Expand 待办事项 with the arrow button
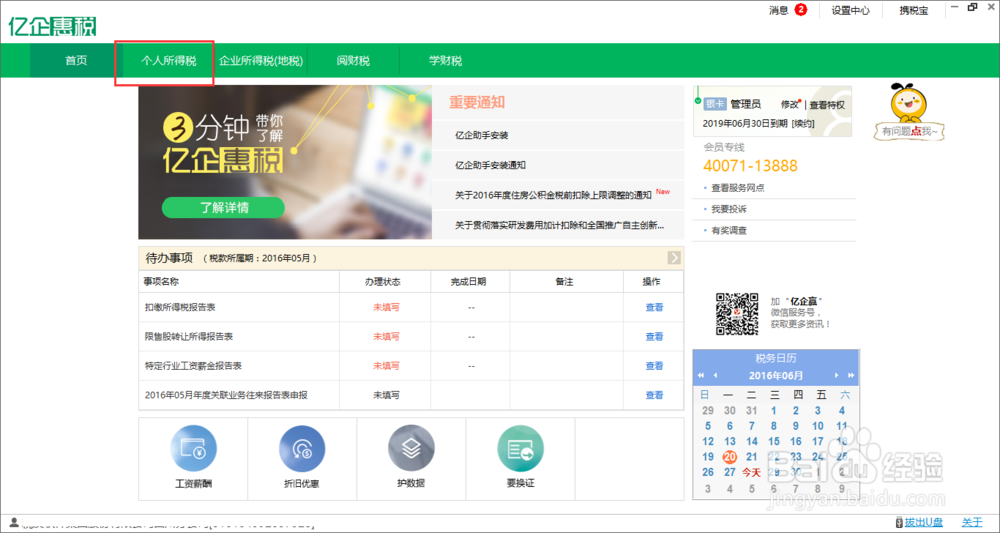 pos(674,258)
